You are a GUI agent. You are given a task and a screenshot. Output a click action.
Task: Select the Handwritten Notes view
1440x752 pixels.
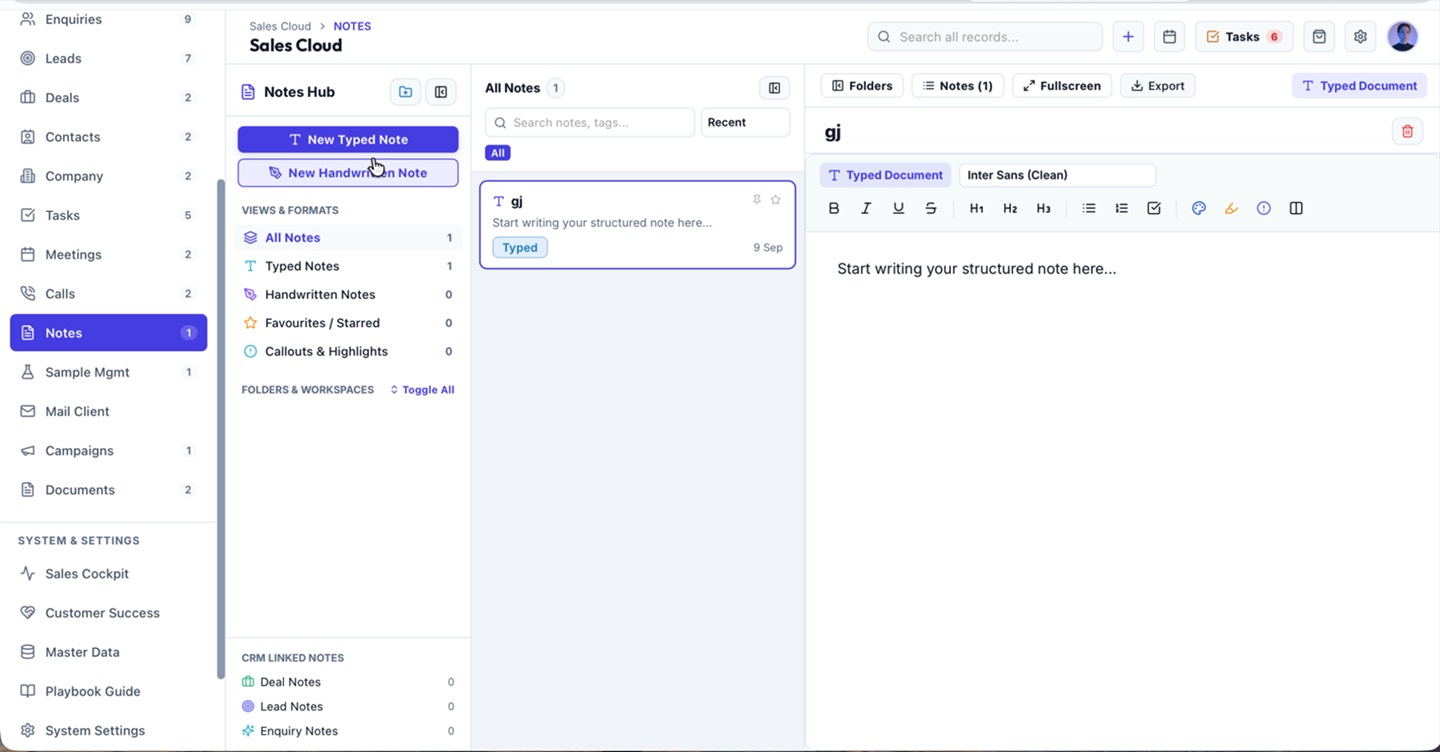click(348, 294)
